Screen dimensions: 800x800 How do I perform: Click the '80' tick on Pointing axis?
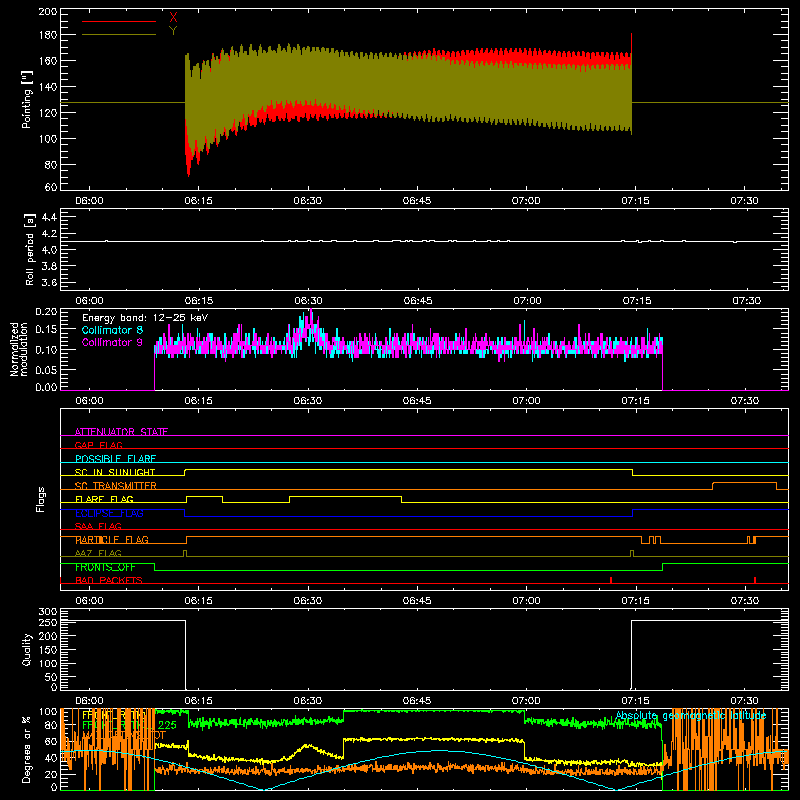[51, 165]
